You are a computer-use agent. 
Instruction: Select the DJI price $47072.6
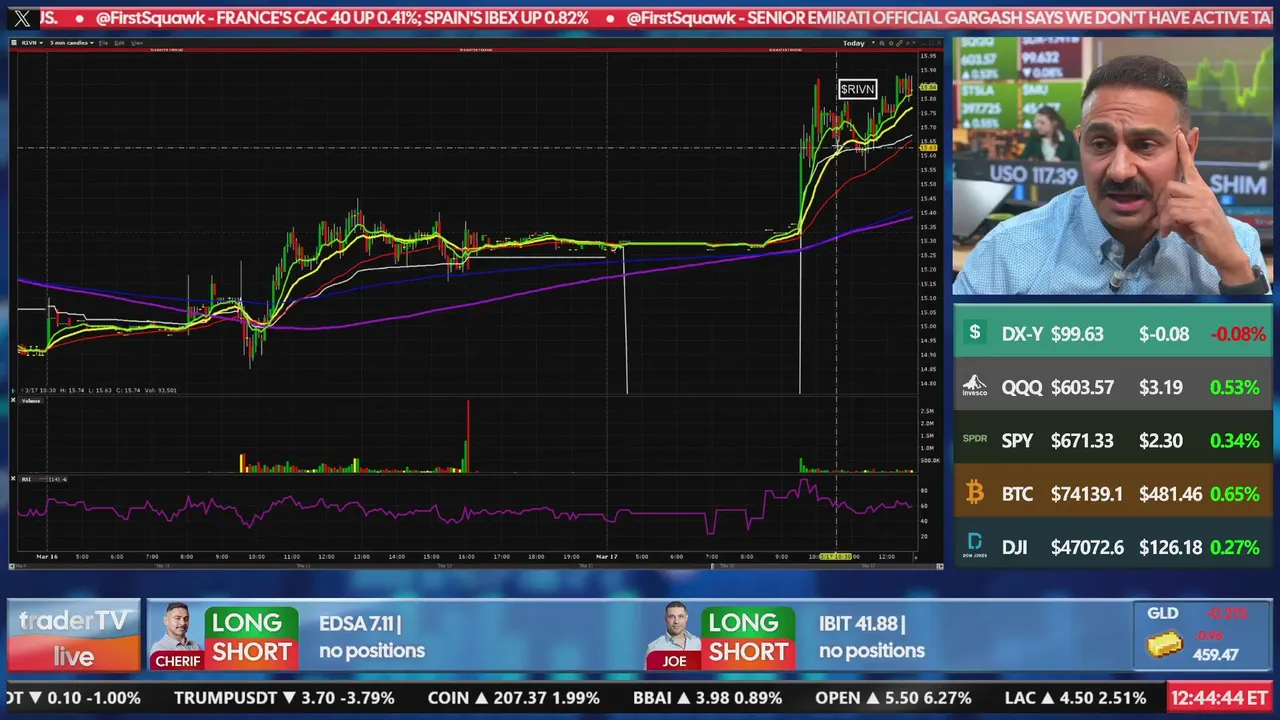coord(1087,547)
